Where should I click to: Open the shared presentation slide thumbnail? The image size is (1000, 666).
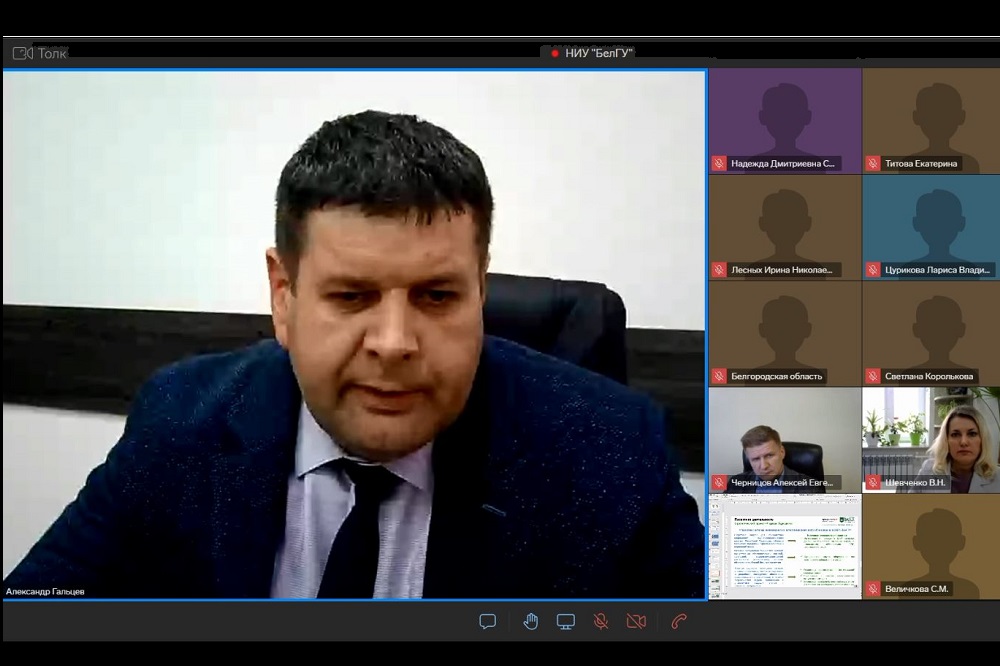[785, 546]
